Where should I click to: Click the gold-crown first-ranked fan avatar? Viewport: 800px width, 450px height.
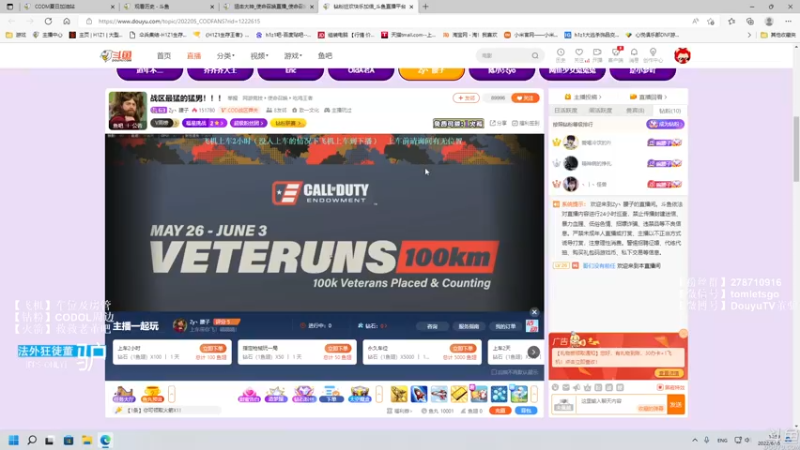570,142
